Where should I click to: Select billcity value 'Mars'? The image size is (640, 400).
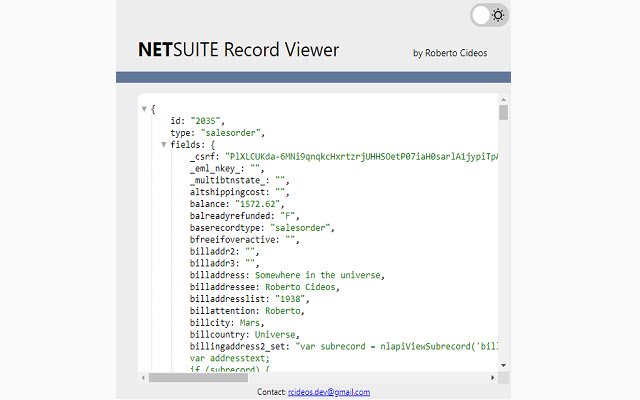tap(250, 322)
